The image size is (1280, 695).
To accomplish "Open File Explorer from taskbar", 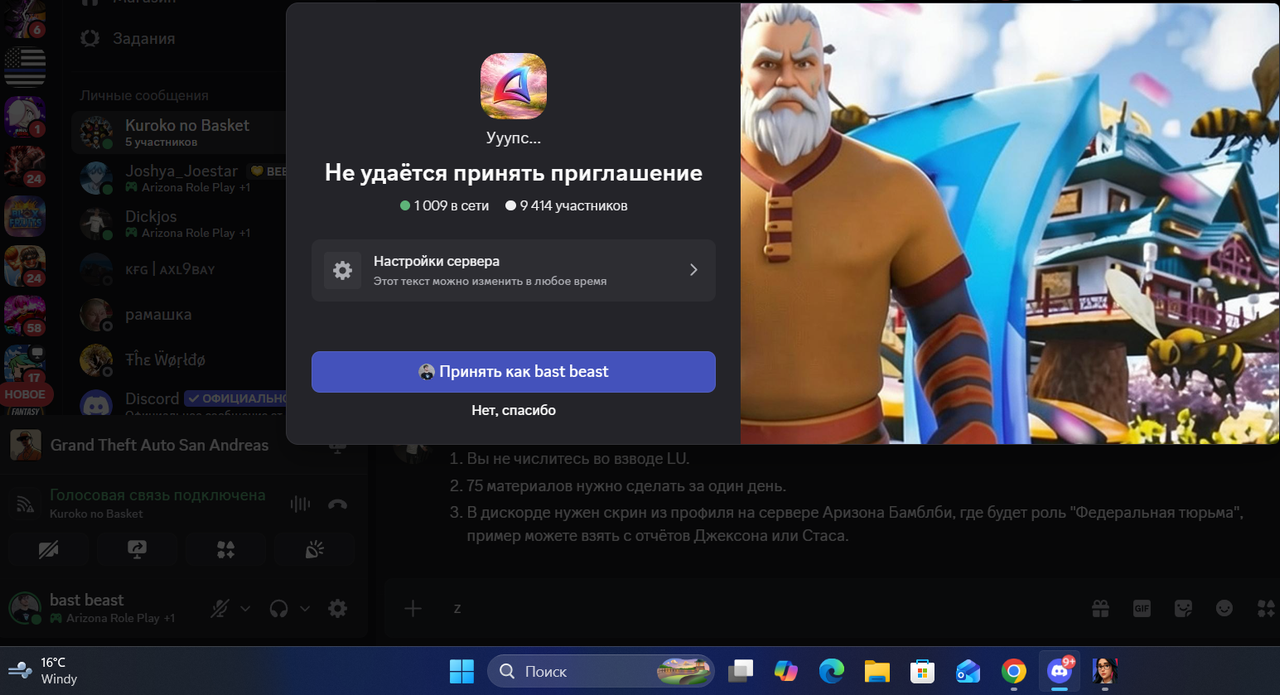I will click(877, 671).
